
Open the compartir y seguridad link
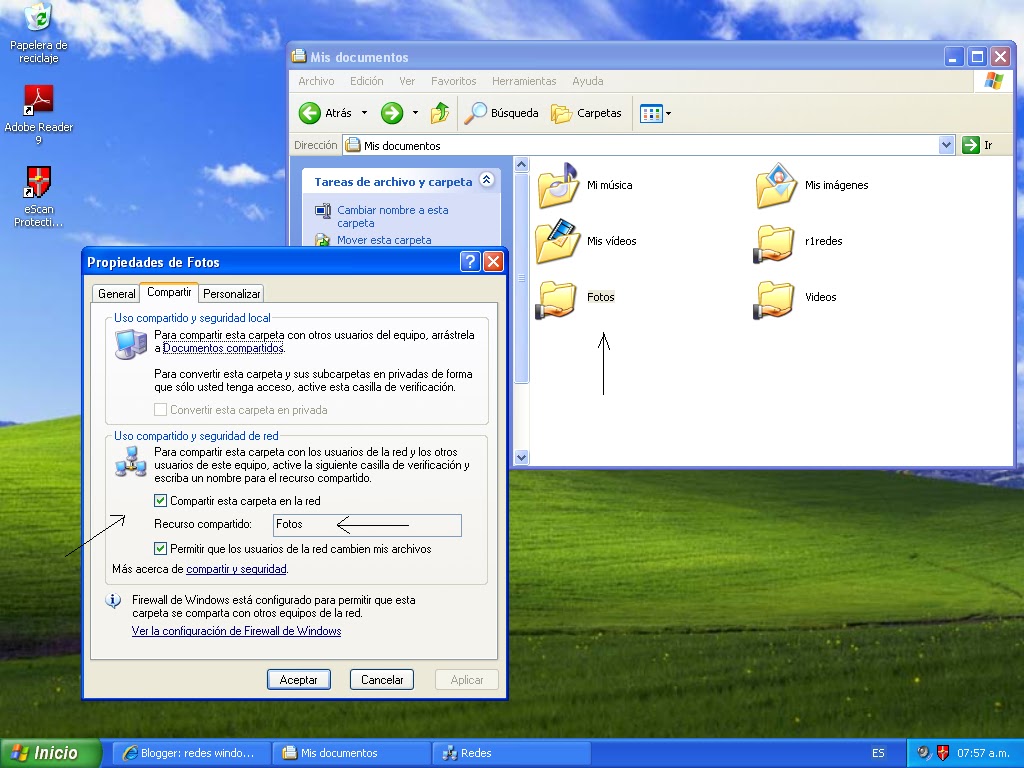tap(236, 569)
